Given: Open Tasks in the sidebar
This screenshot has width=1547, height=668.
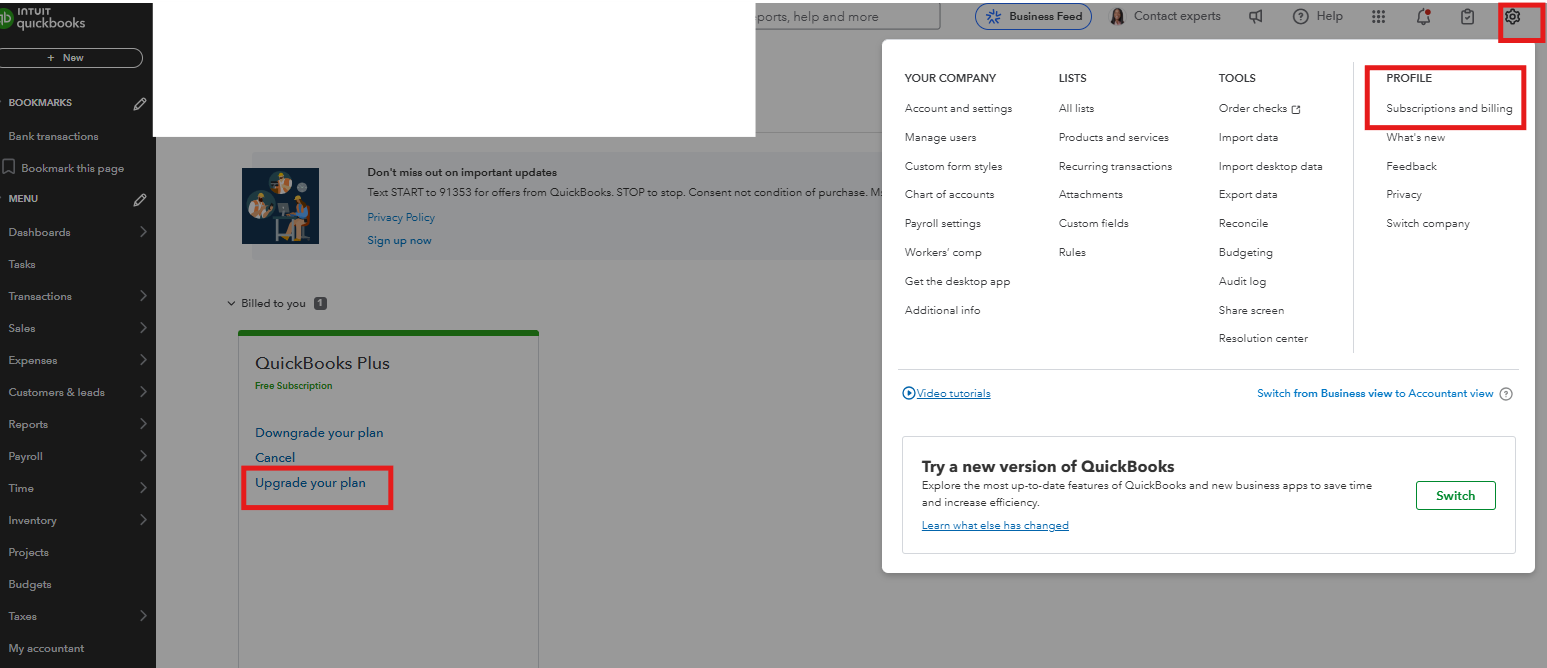Looking at the screenshot, I should click(x=22, y=264).
